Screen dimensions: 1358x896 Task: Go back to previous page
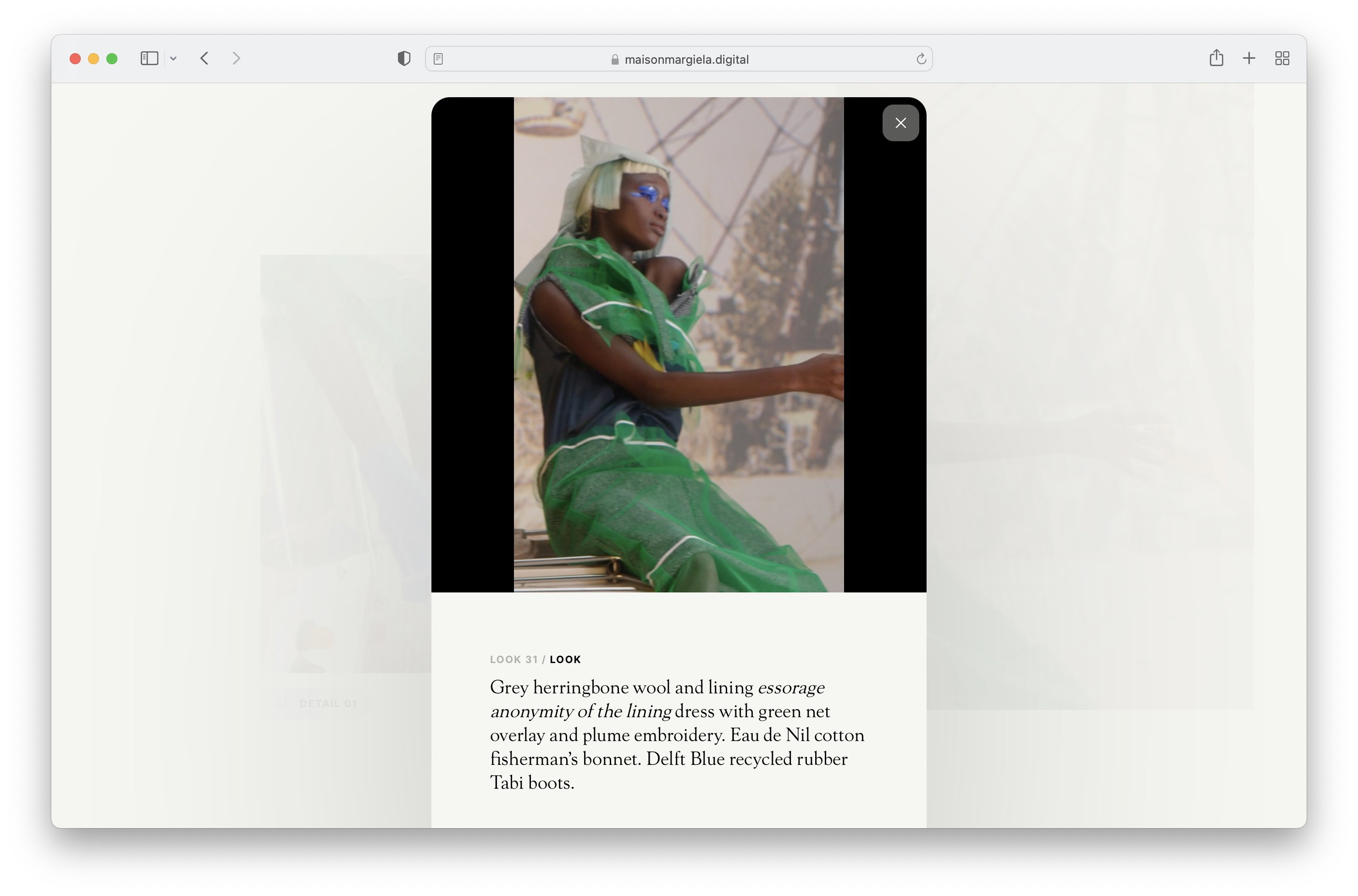pyautogui.click(x=204, y=58)
